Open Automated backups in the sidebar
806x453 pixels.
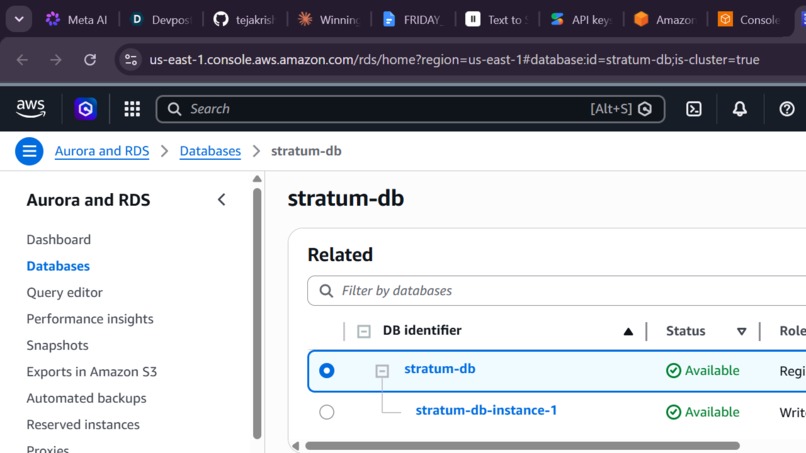pyautogui.click(x=86, y=398)
